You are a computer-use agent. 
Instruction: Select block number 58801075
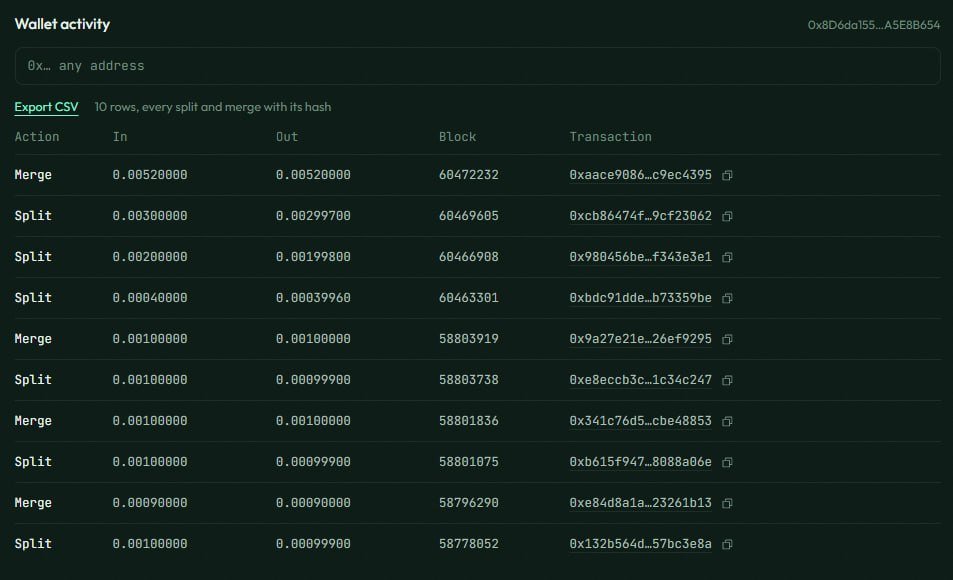pyautogui.click(x=469, y=462)
